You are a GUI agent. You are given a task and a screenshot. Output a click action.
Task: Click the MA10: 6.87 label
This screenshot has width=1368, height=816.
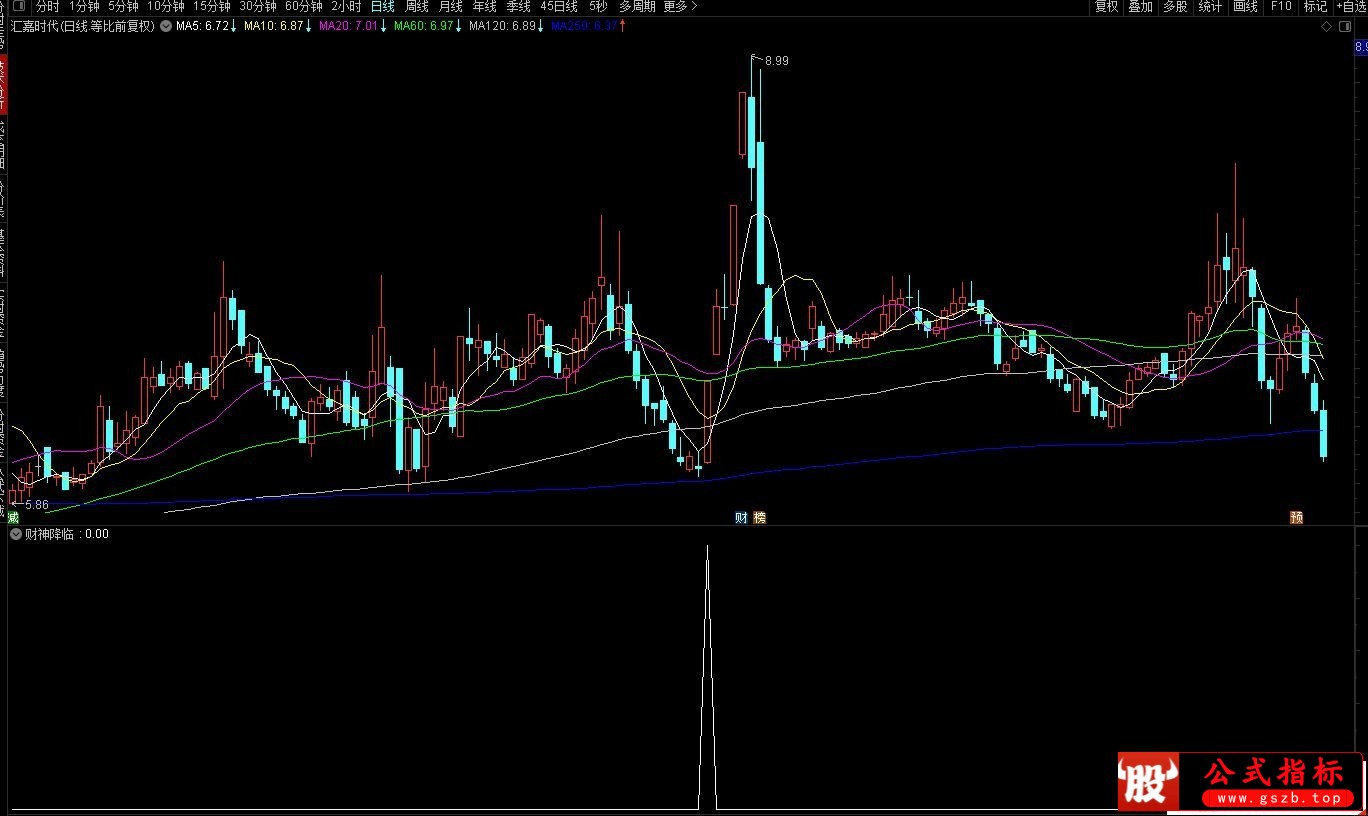273,26
